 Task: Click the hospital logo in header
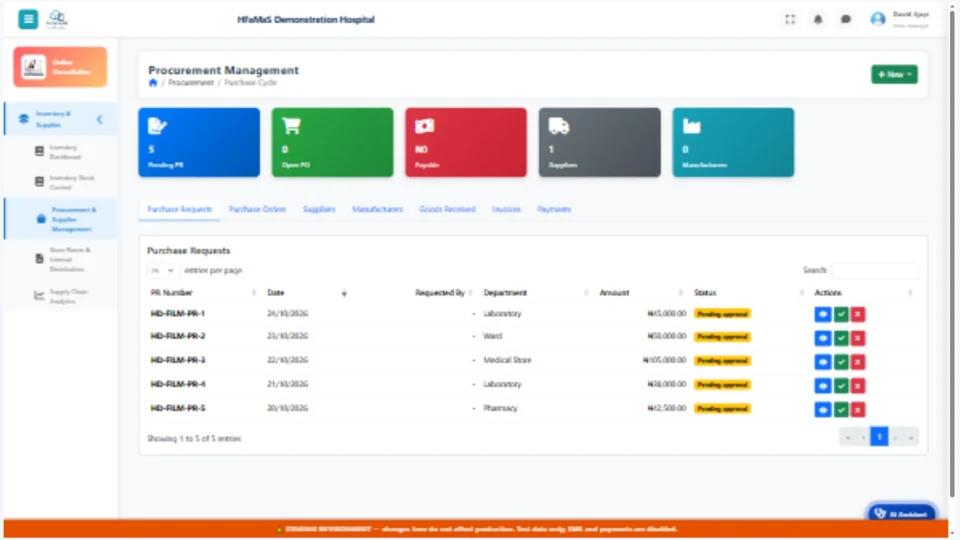click(x=58, y=19)
